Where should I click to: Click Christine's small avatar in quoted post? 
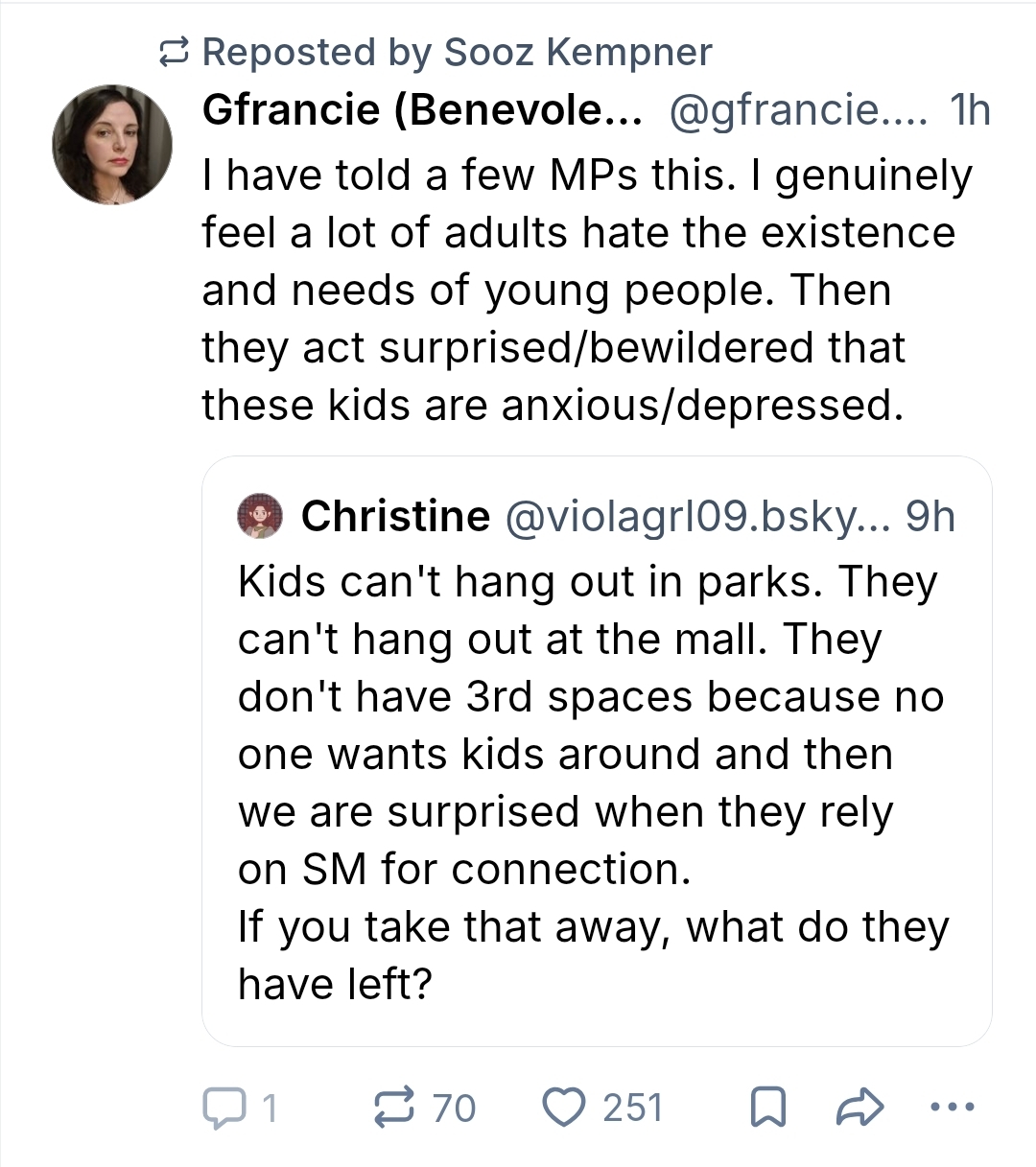[260, 517]
